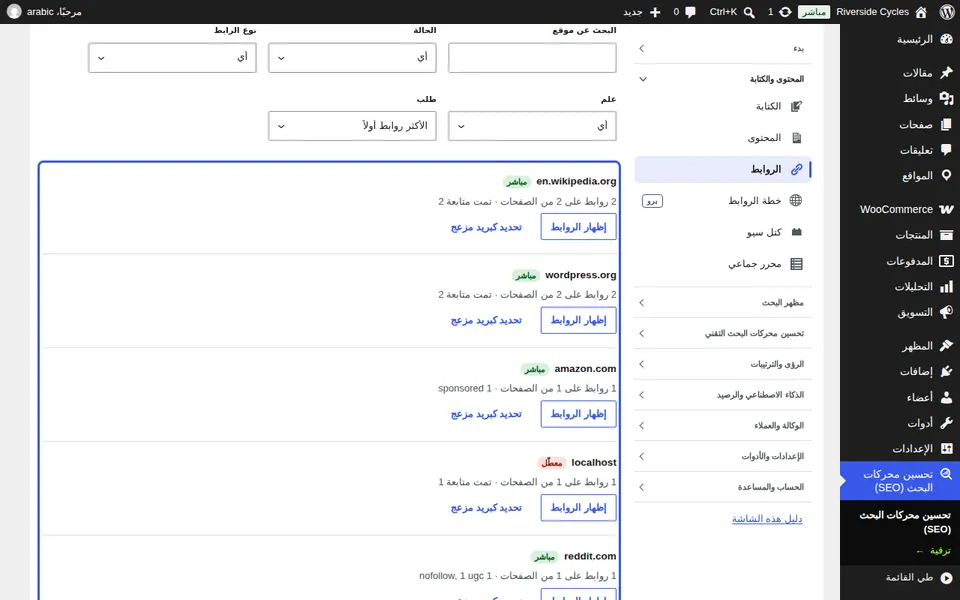Screen dimensions: 960x600
Task: Show links for en.wikipedia.org
Action: (x=578, y=227)
